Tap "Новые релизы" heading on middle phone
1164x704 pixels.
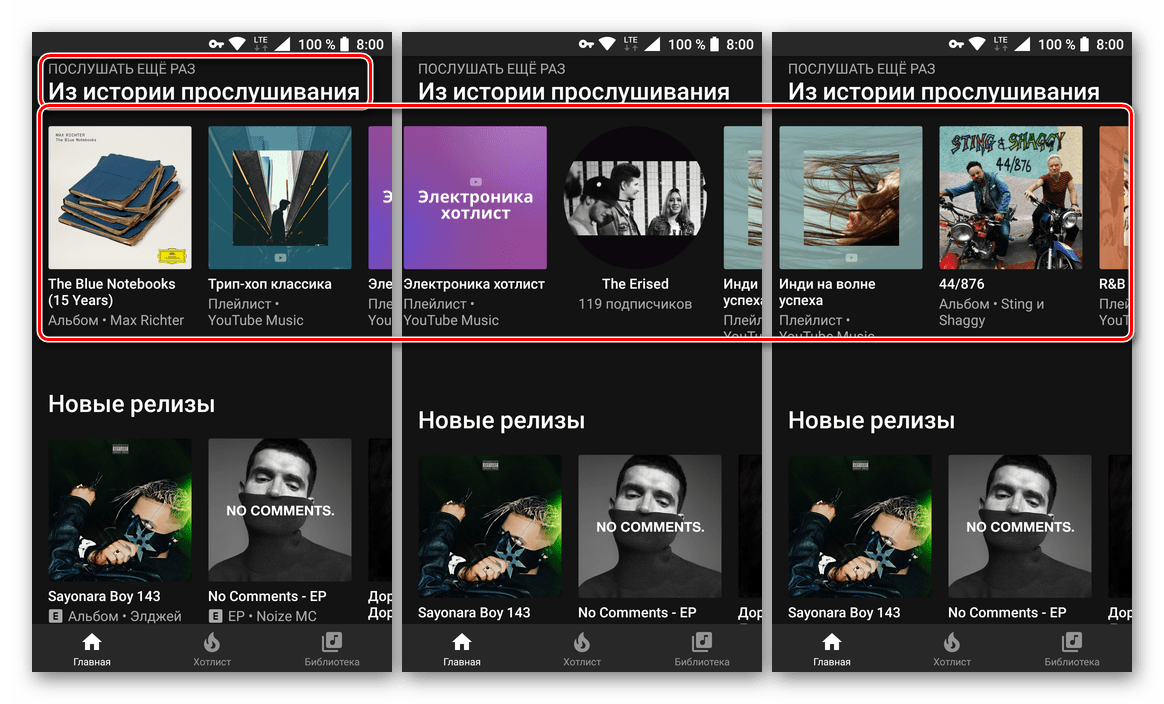coord(501,420)
